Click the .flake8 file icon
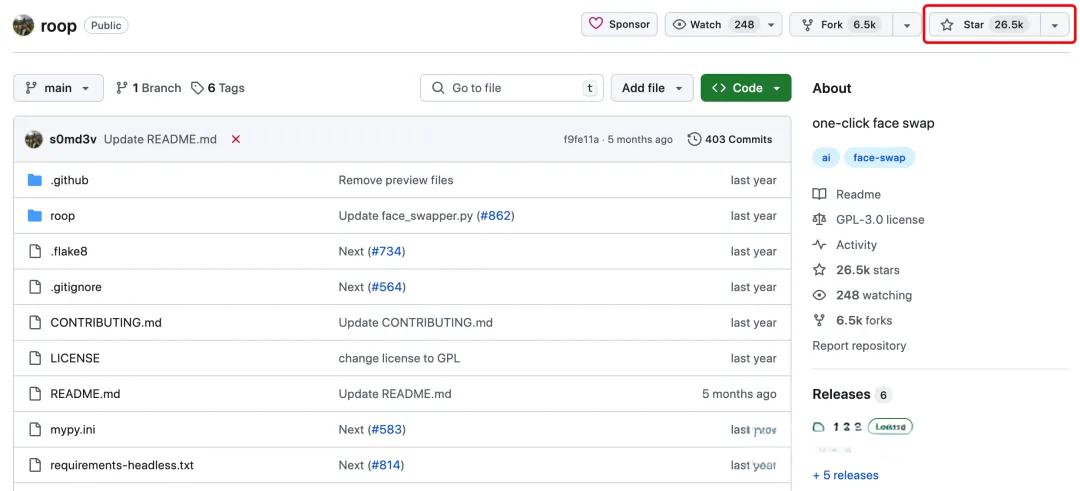1080x491 pixels. tap(35, 251)
